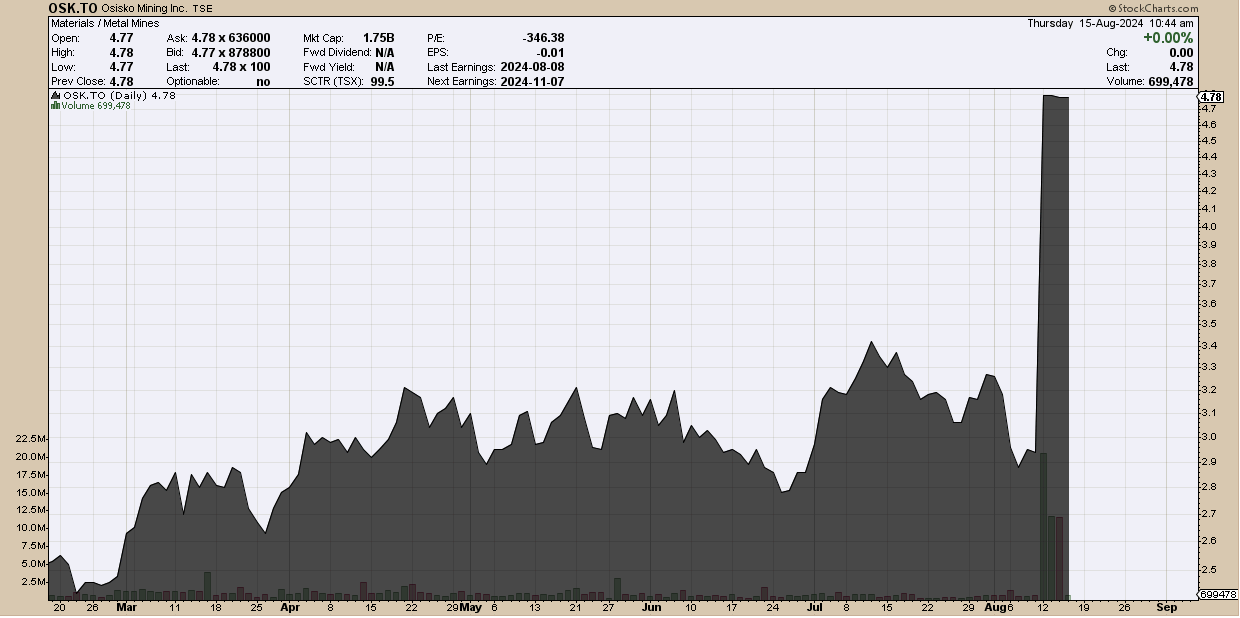The width and height of the screenshot is (1240, 618).
Task: Click the Apr label on date axis
Action: tap(290, 607)
